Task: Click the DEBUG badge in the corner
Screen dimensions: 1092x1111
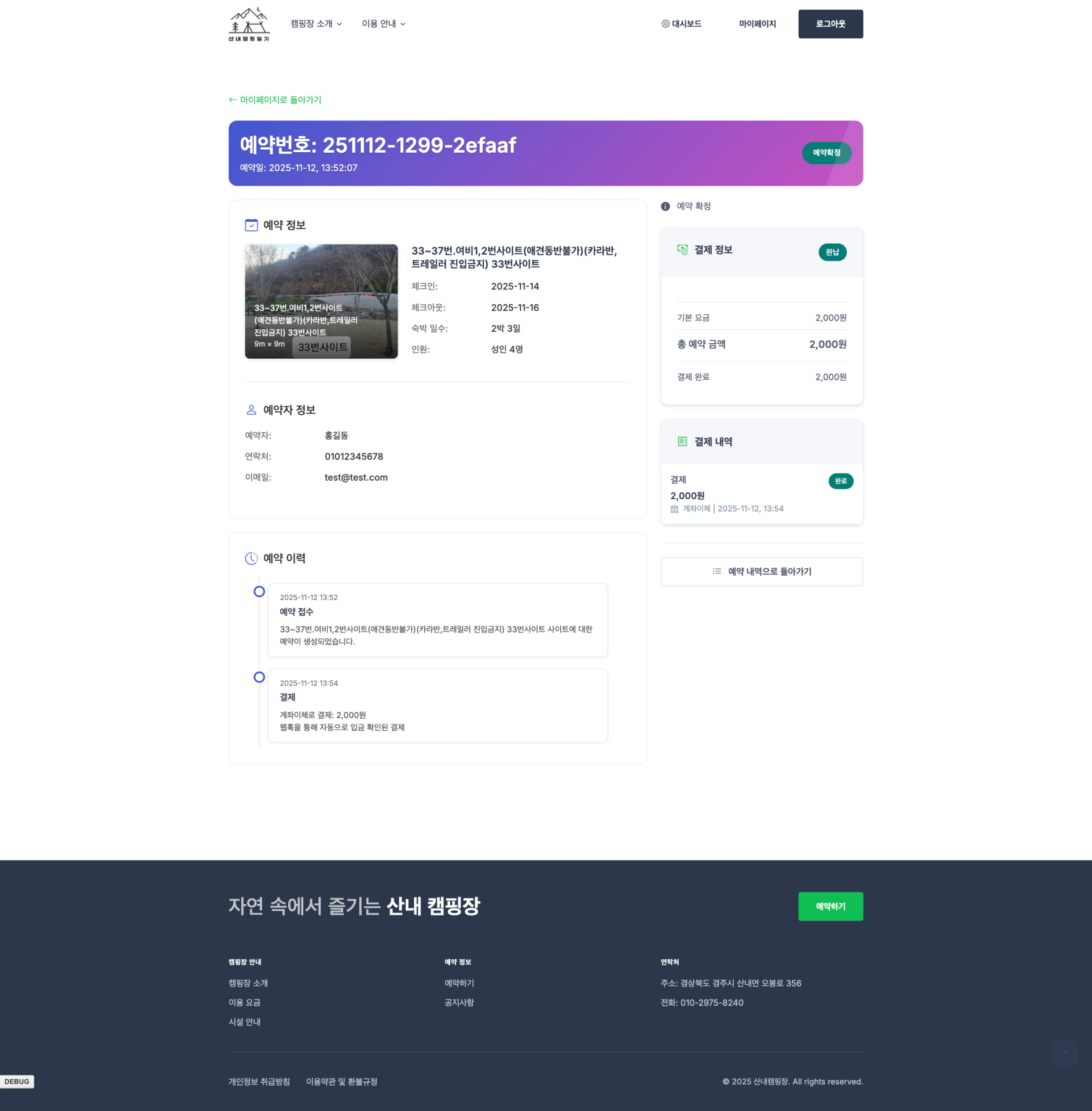Action: (x=17, y=1081)
